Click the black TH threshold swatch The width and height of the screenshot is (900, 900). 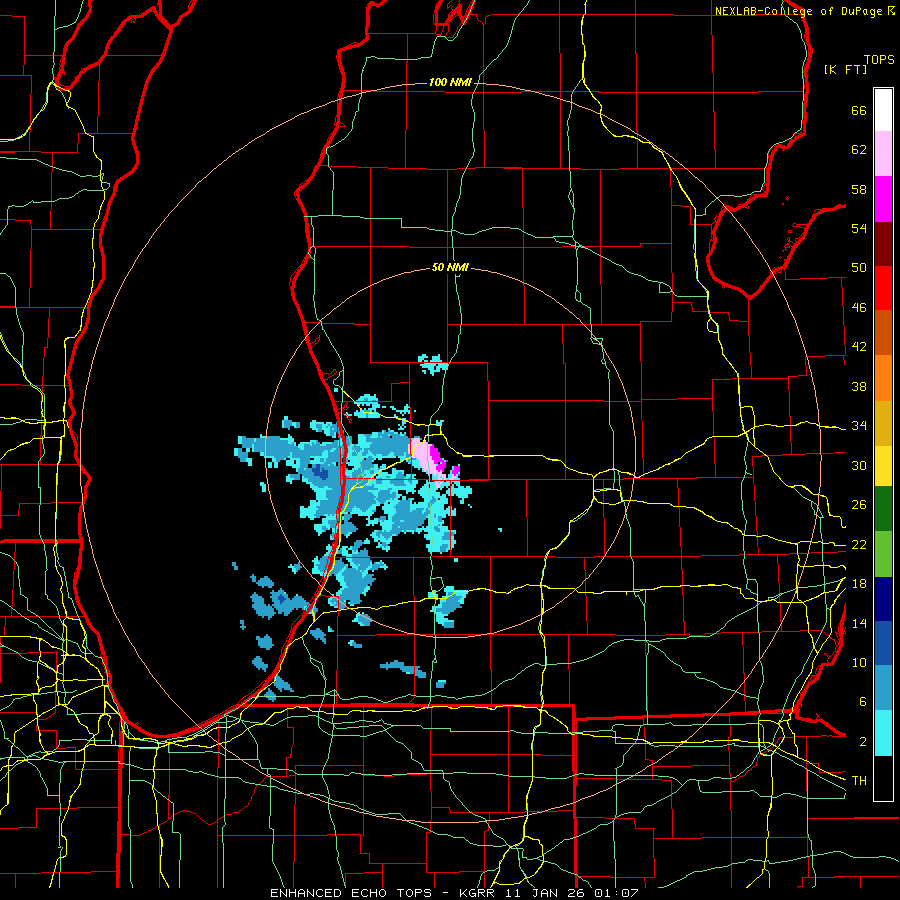883,778
